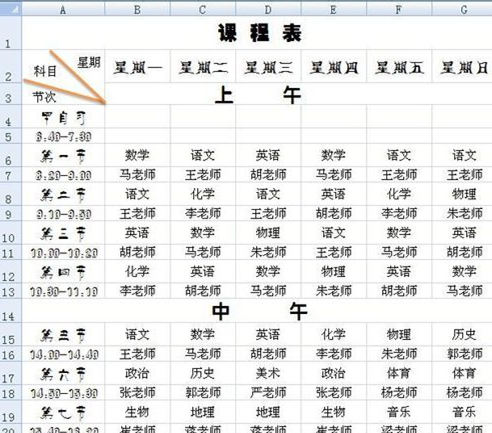Select cell E15 containing 化学
Image resolution: width=492 pixels, height=433 pixels.
(x=333, y=334)
